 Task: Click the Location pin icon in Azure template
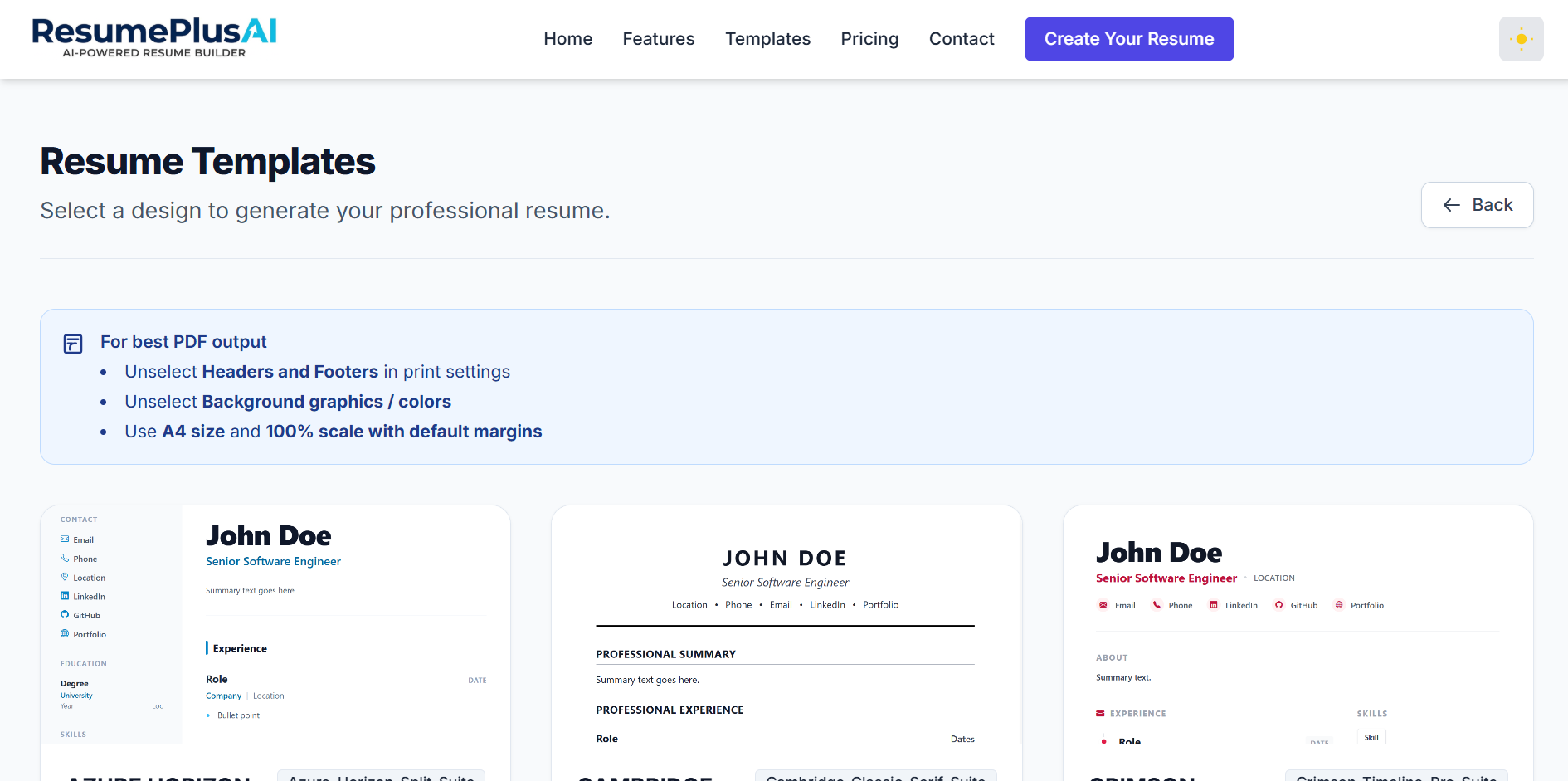pos(65,577)
